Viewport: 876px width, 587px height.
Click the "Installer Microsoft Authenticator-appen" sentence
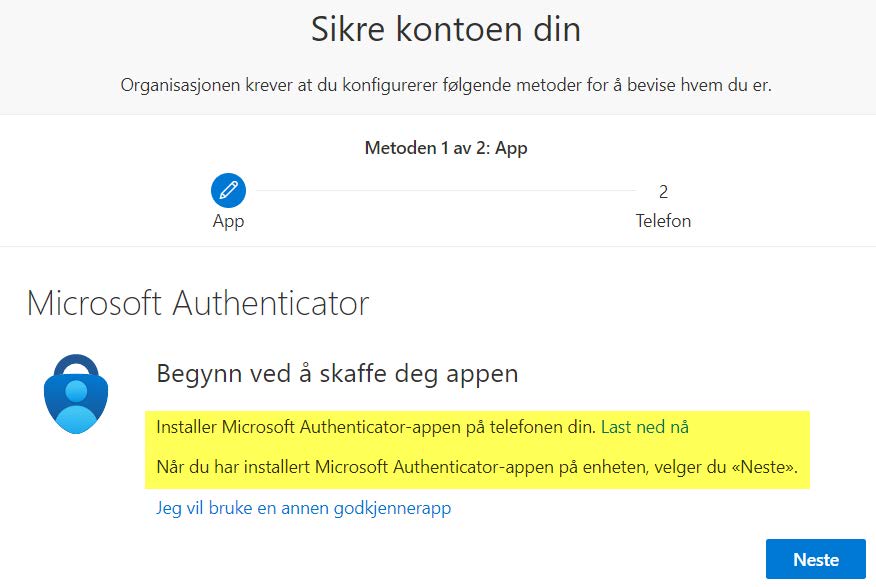(x=376, y=427)
